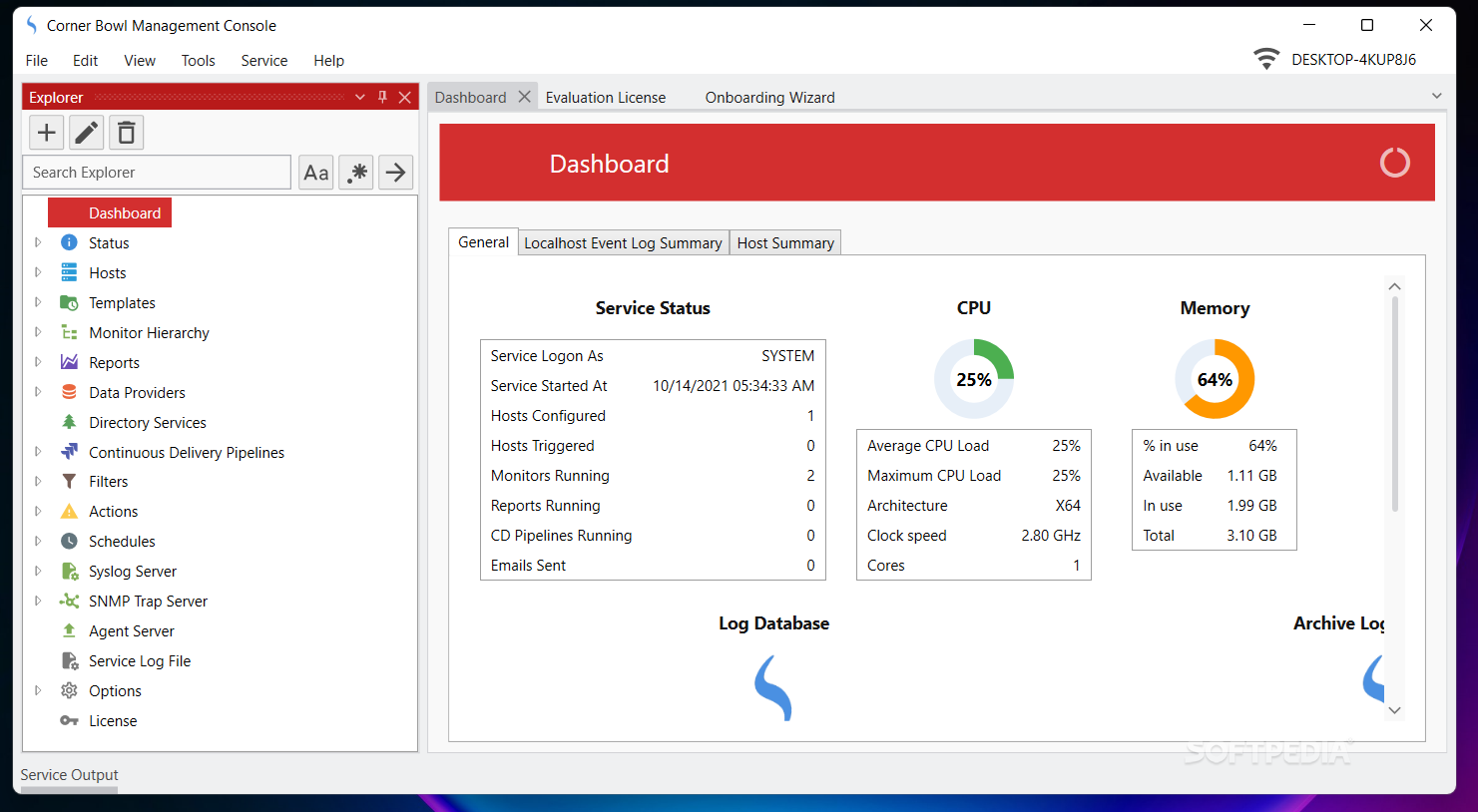
Task: Expand the Syslog Server node
Action: coord(38,571)
